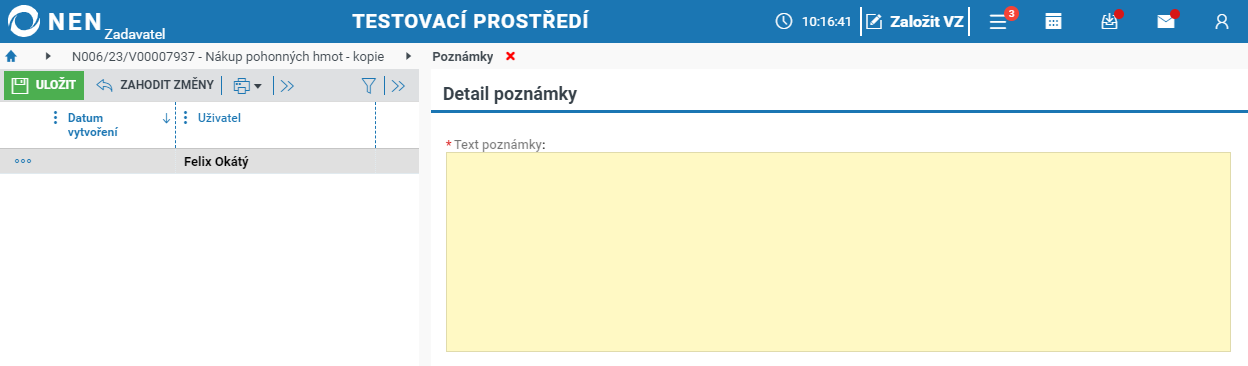Viewport: 1248px width, 366px height.
Task: Go to the home breadcrumb icon
Action: 12,56
